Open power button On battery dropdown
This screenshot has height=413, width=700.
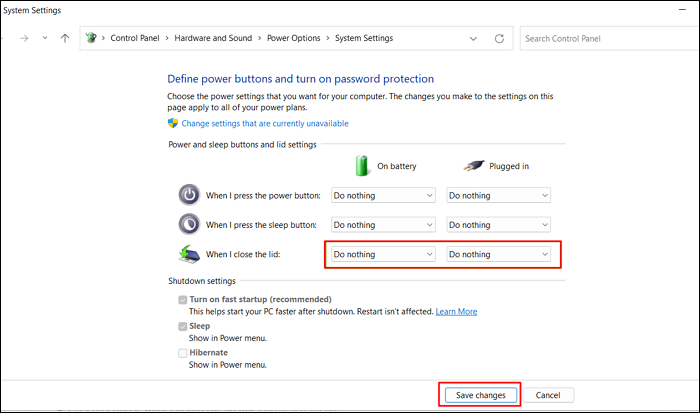click(x=383, y=196)
